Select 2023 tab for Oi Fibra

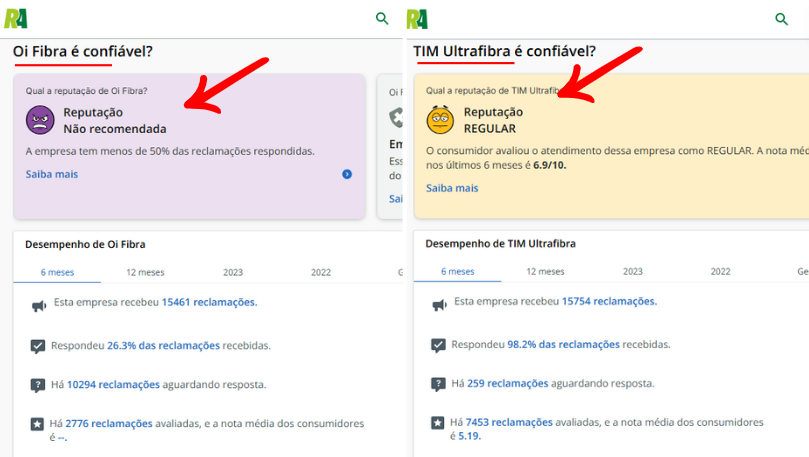point(233,272)
